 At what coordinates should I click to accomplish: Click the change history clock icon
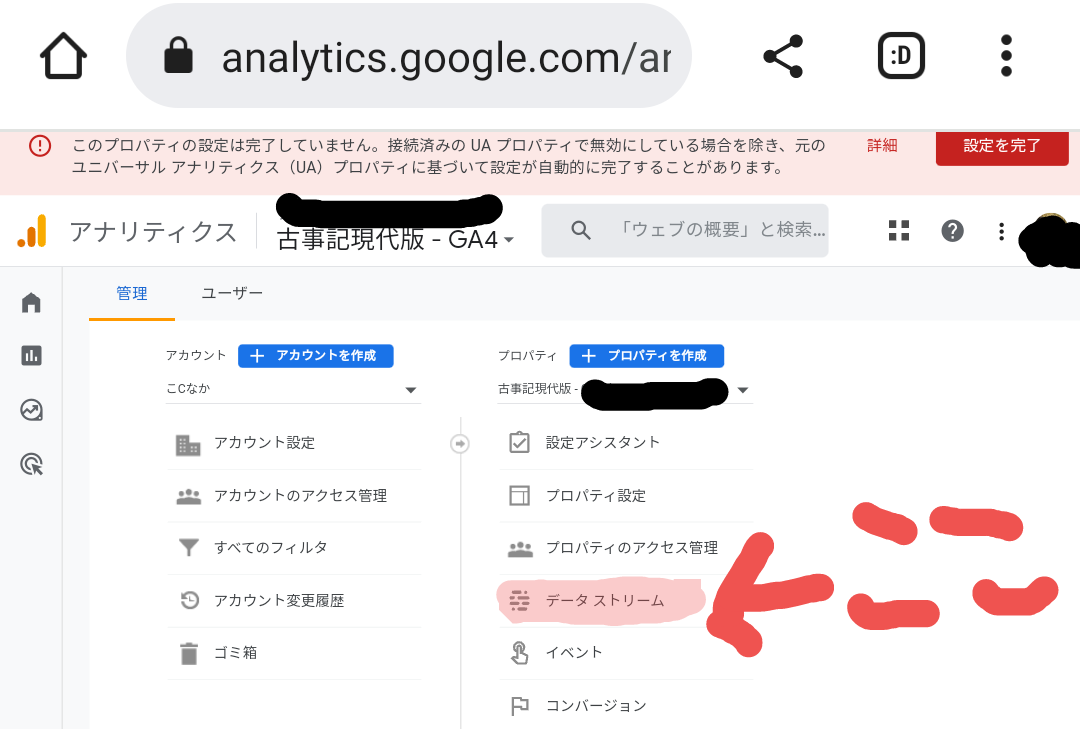(189, 600)
